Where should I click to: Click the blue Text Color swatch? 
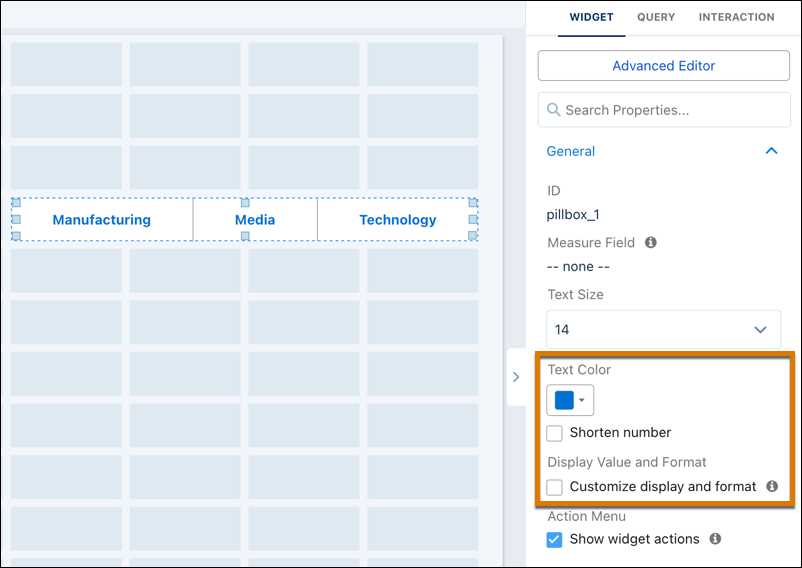click(x=564, y=400)
